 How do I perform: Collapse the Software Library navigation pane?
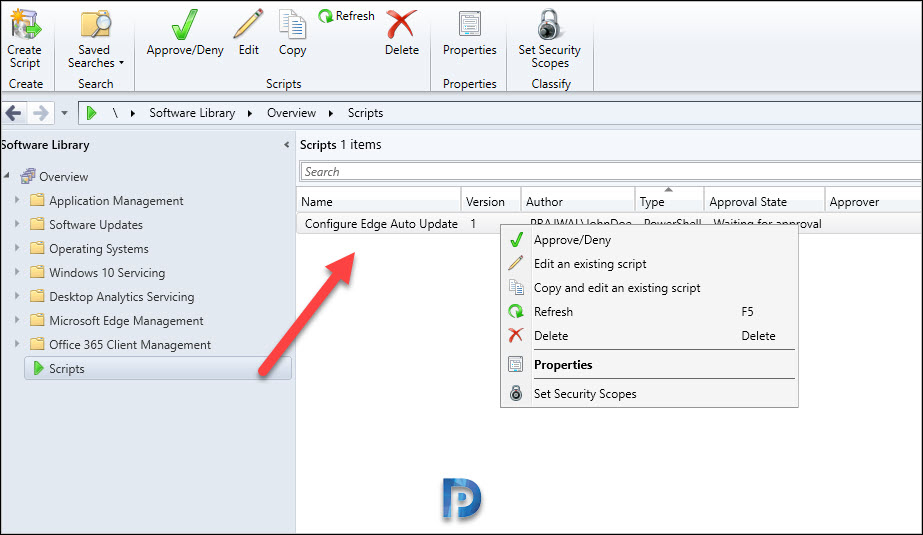click(x=287, y=145)
